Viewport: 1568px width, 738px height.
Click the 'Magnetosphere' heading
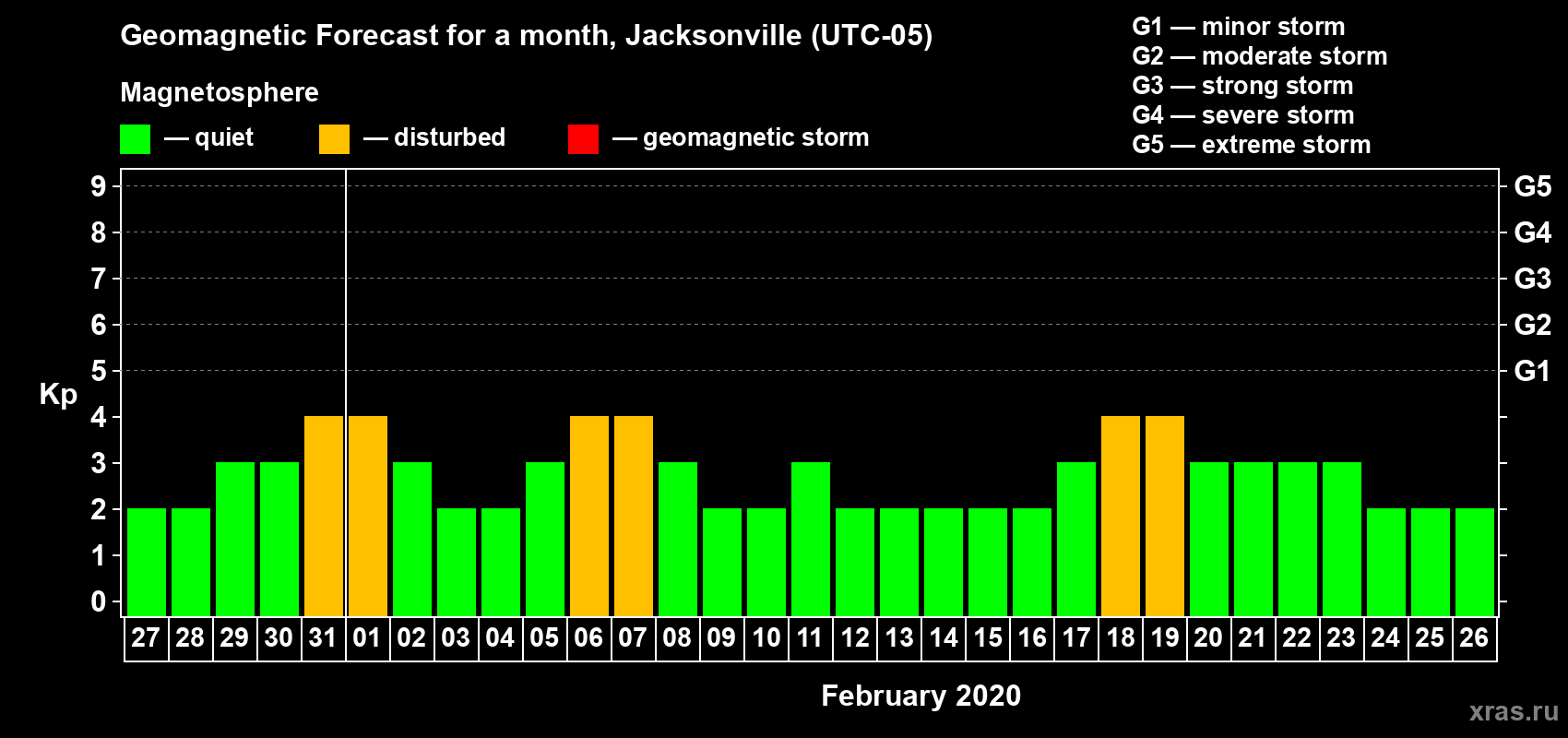(220, 93)
